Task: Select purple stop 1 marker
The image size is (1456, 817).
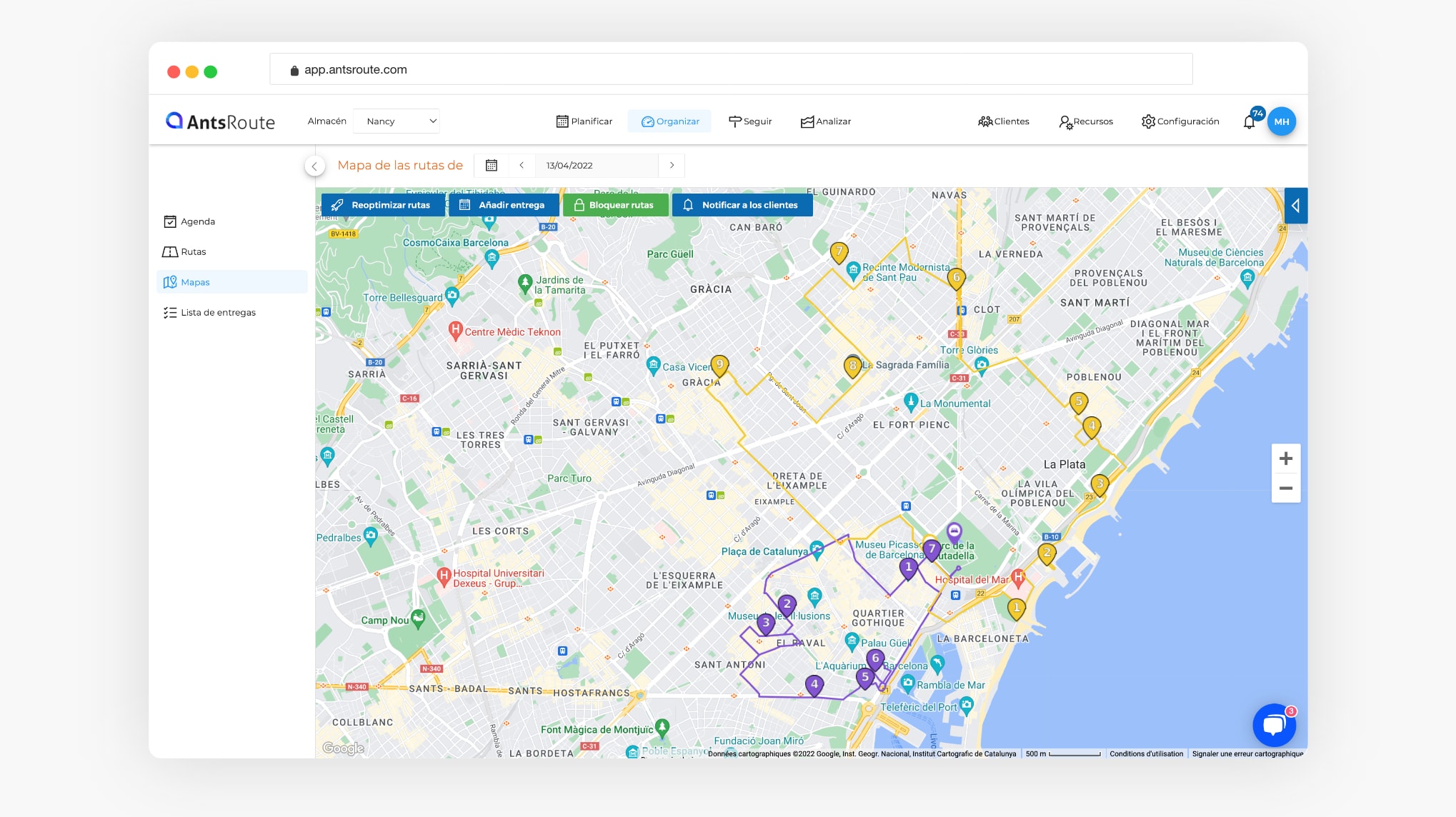Action: [908, 568]
